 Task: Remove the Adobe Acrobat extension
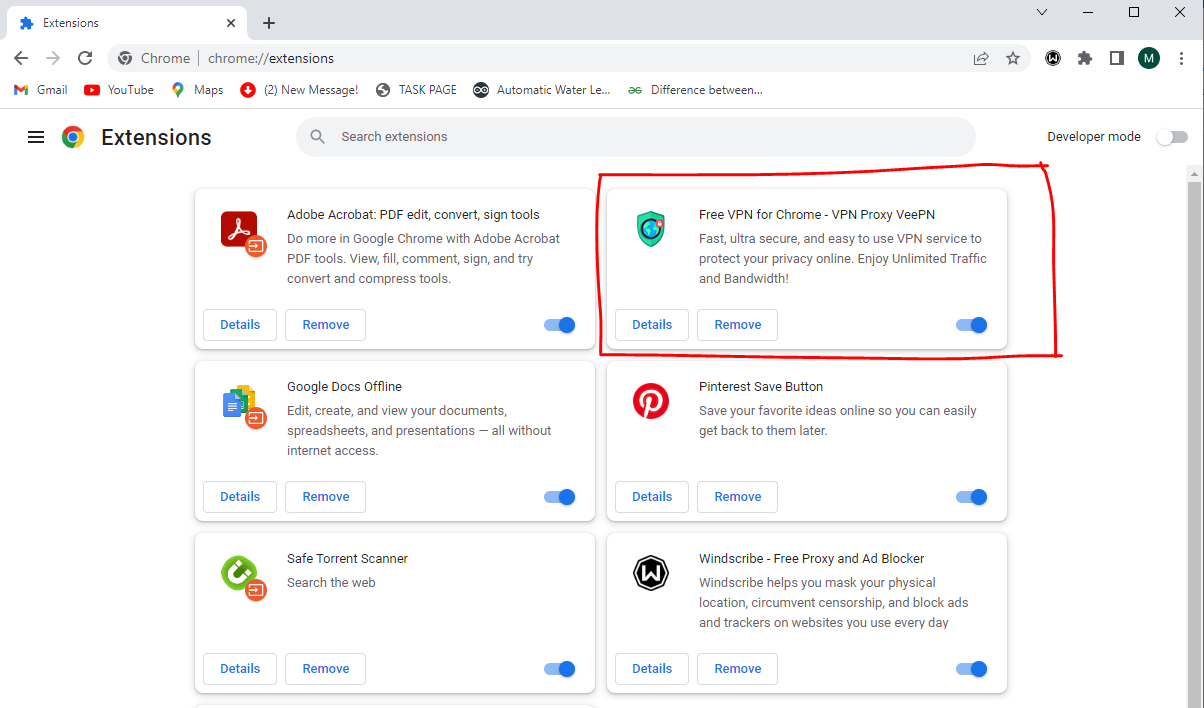326,325
